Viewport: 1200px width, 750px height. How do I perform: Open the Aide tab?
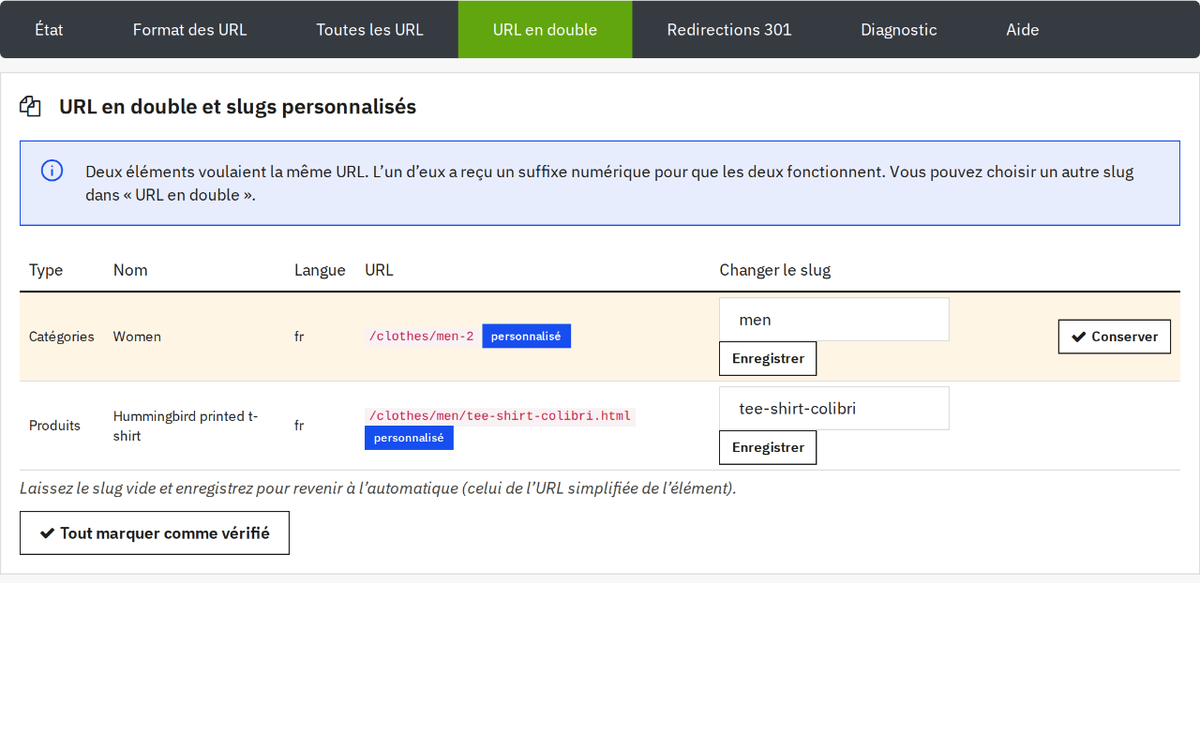coord(1022,30)
